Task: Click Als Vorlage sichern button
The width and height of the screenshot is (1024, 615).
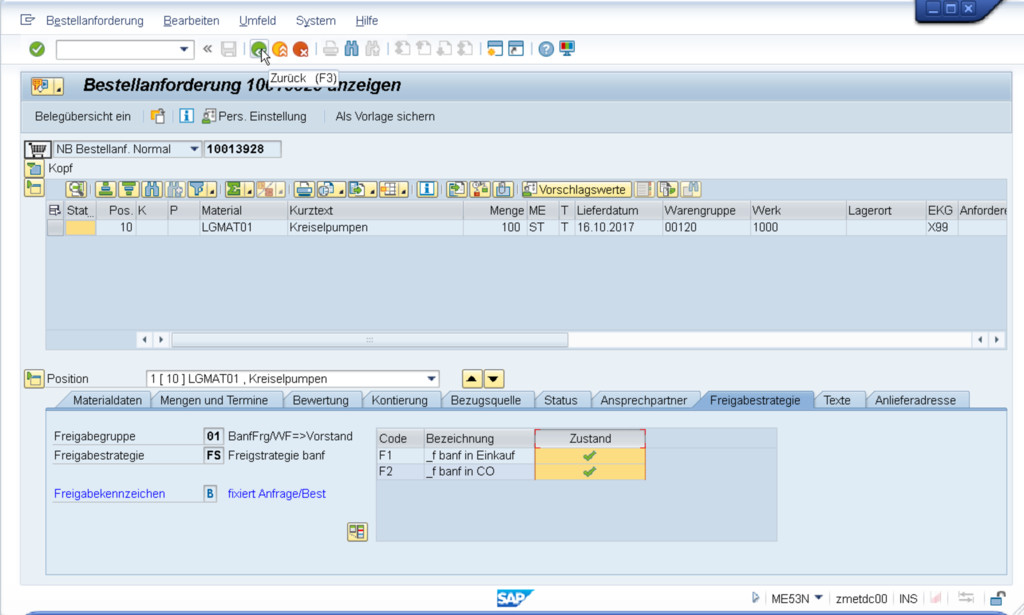Action: [x=385, y=117]
